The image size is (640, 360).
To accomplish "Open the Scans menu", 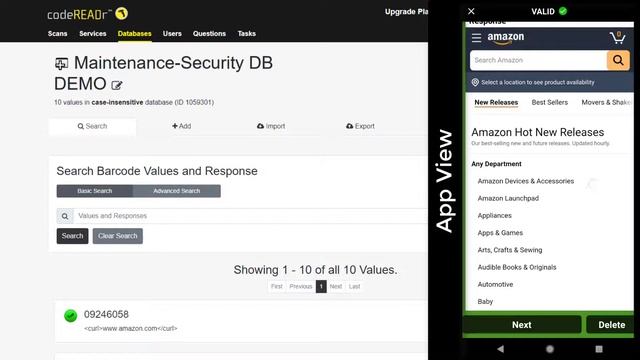I will [58, 33].
